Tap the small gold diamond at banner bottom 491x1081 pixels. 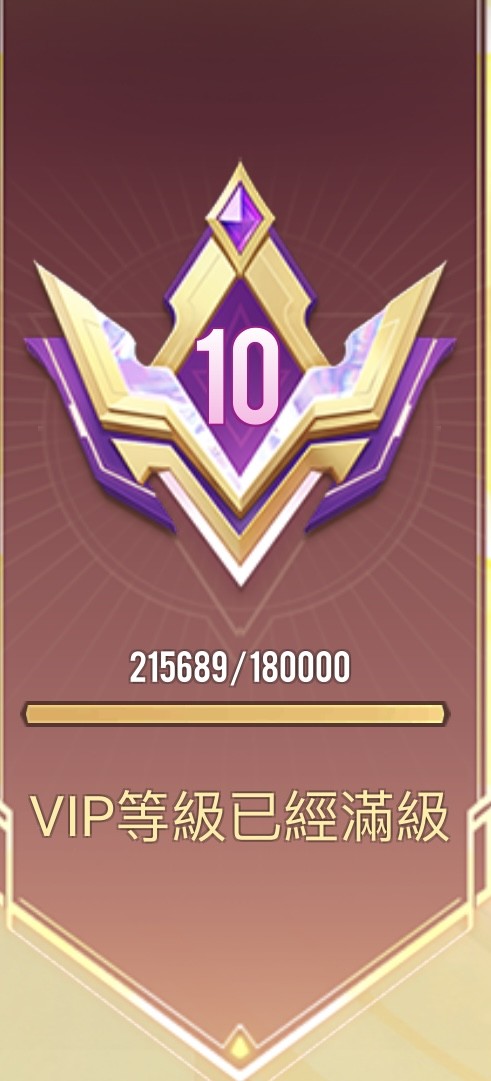240,1047
